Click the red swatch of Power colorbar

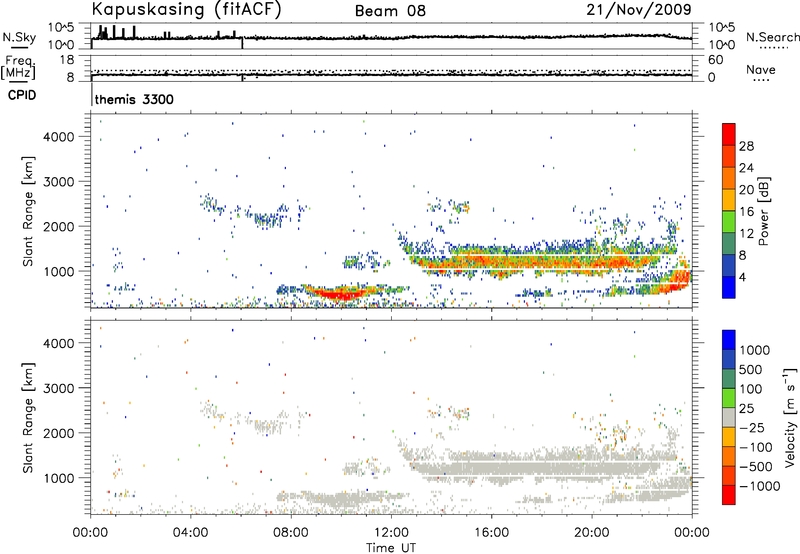[x=729, y=134]
